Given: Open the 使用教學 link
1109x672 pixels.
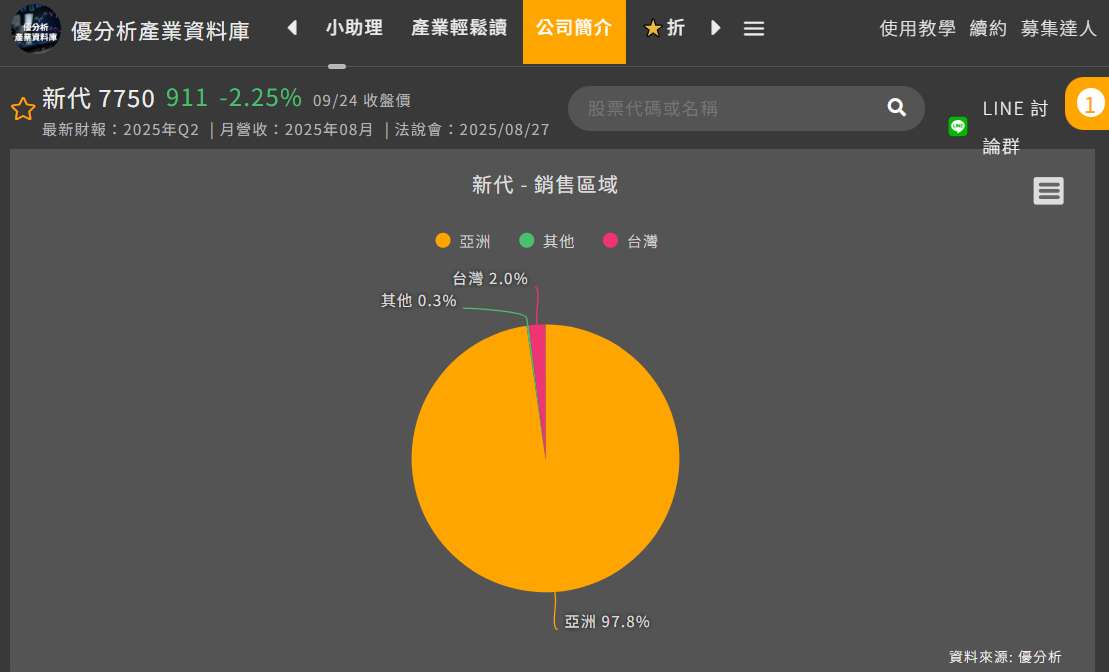Looking at the screenshot, I should coord(917,29).
